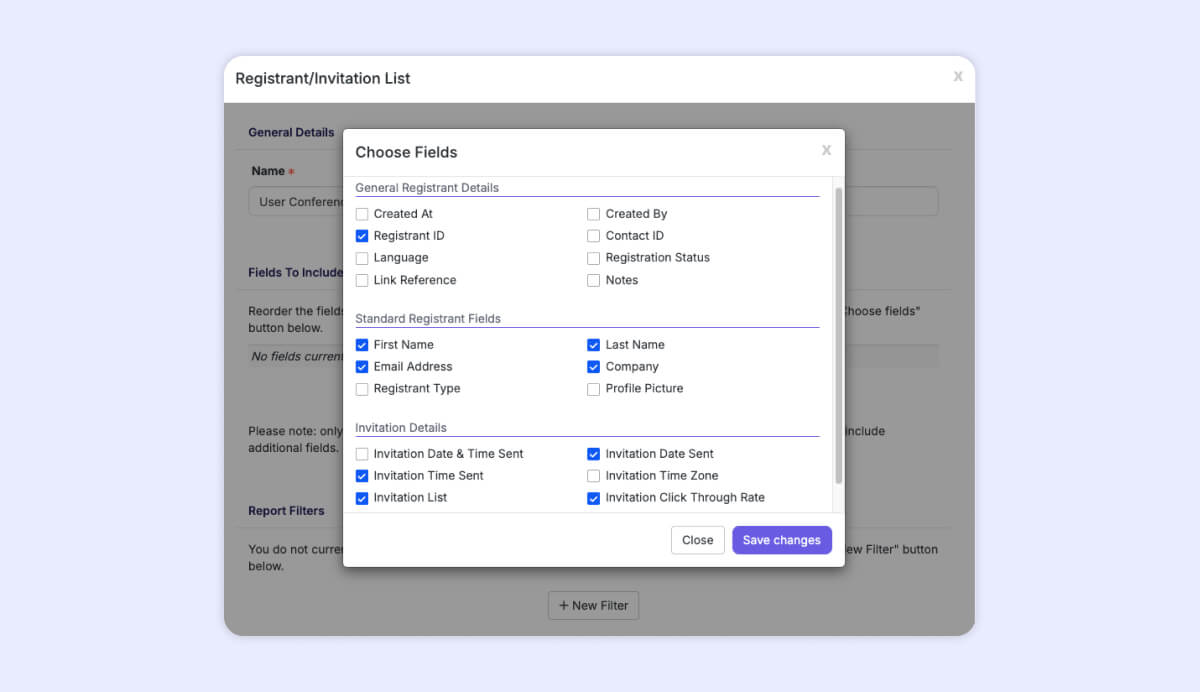Enable the Profile Picture field
This screenshot has width=1200, height=692.
pos(594,389)
